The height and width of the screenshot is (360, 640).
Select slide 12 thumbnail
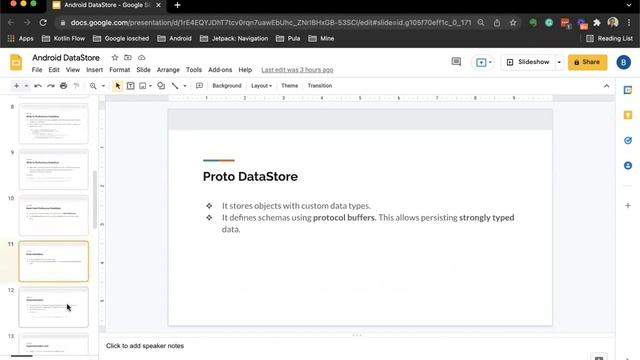[53, 307]
